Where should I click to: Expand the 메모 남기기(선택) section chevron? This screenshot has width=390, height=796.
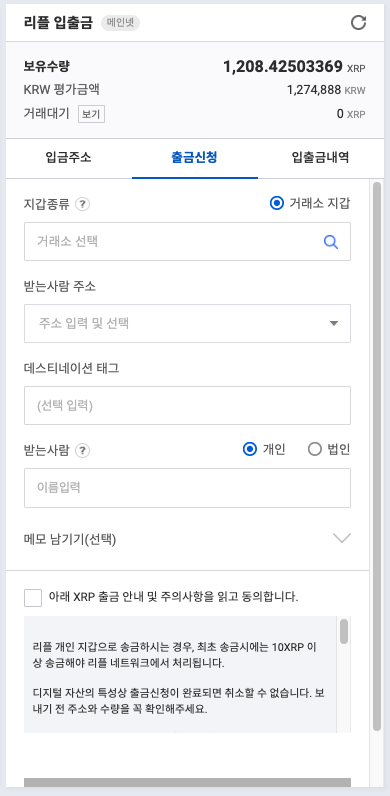click(342, 538)
